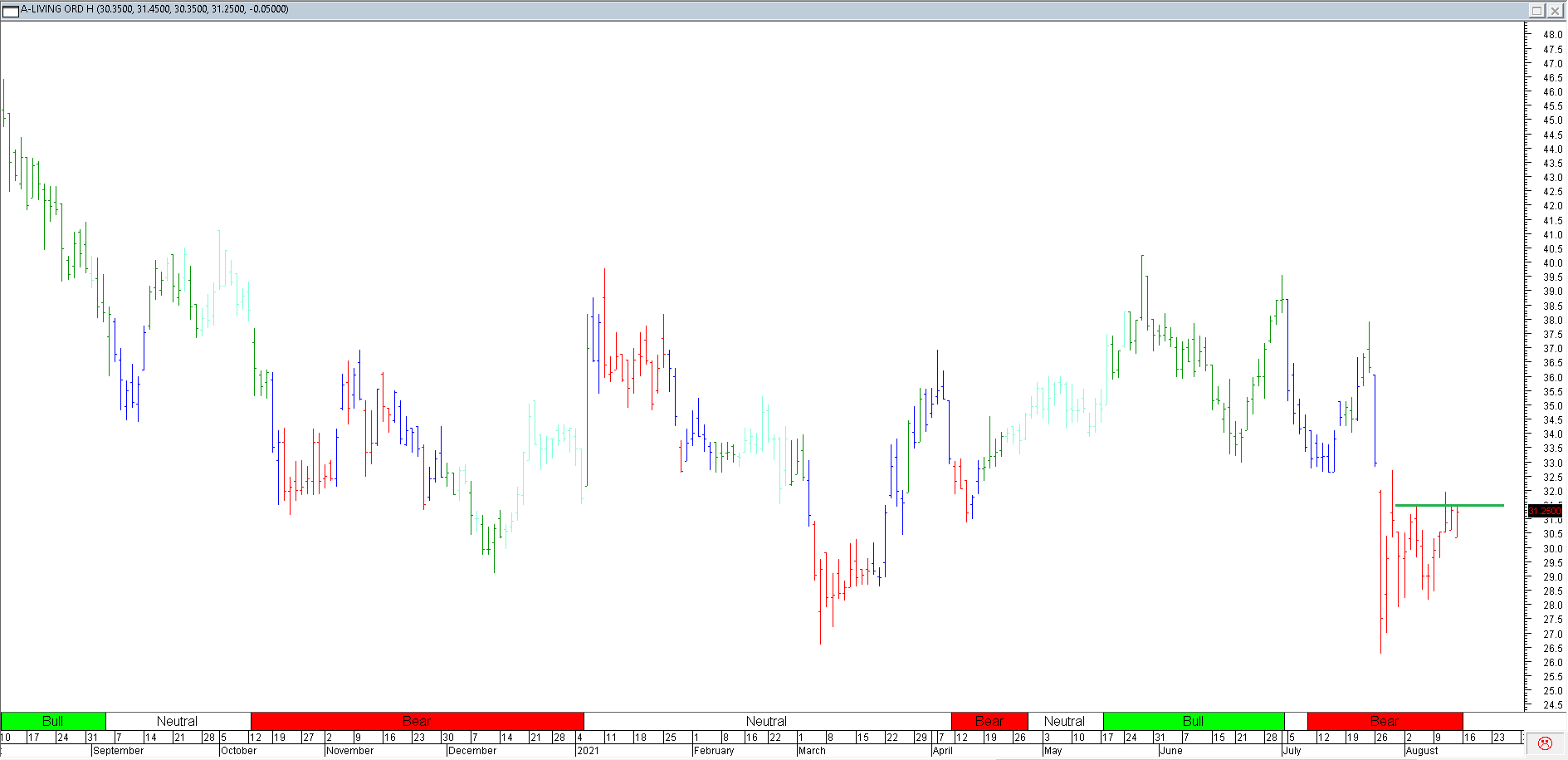Click the red sad-face indicator icon
1568x760 pixels.
tap(1545, 743)
